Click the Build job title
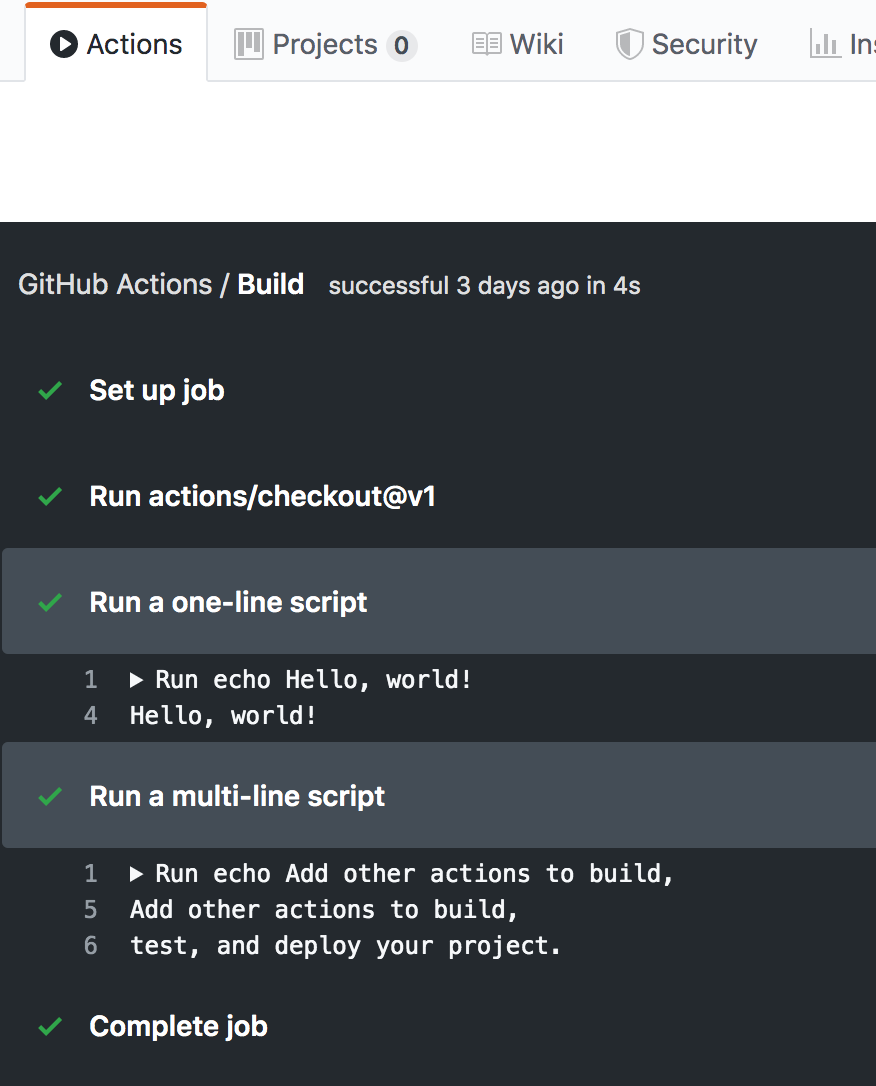The width and height of the screenshot is (876, 1086). tap(271, 285)
